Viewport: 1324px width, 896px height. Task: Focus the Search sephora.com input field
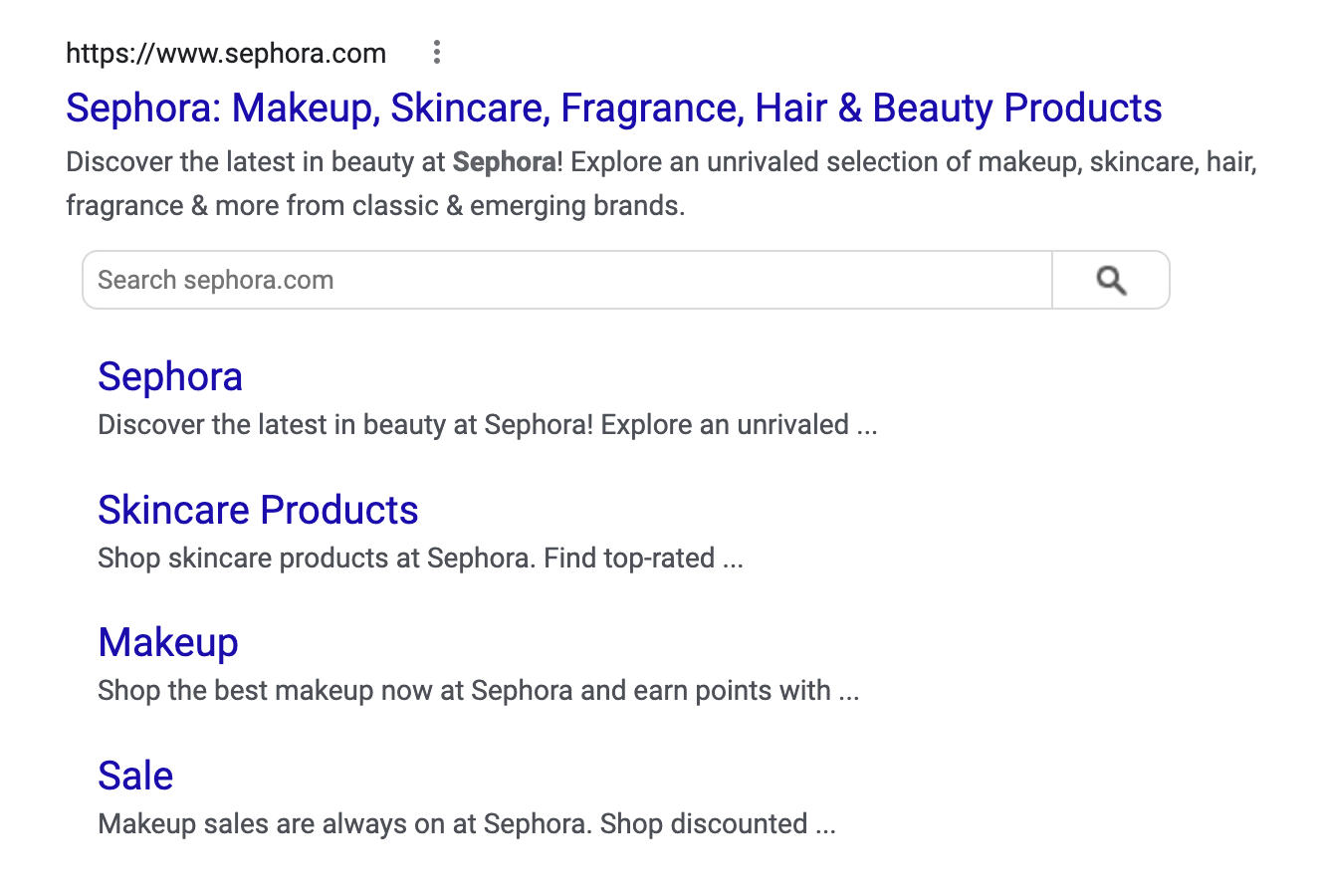point(566,281)
